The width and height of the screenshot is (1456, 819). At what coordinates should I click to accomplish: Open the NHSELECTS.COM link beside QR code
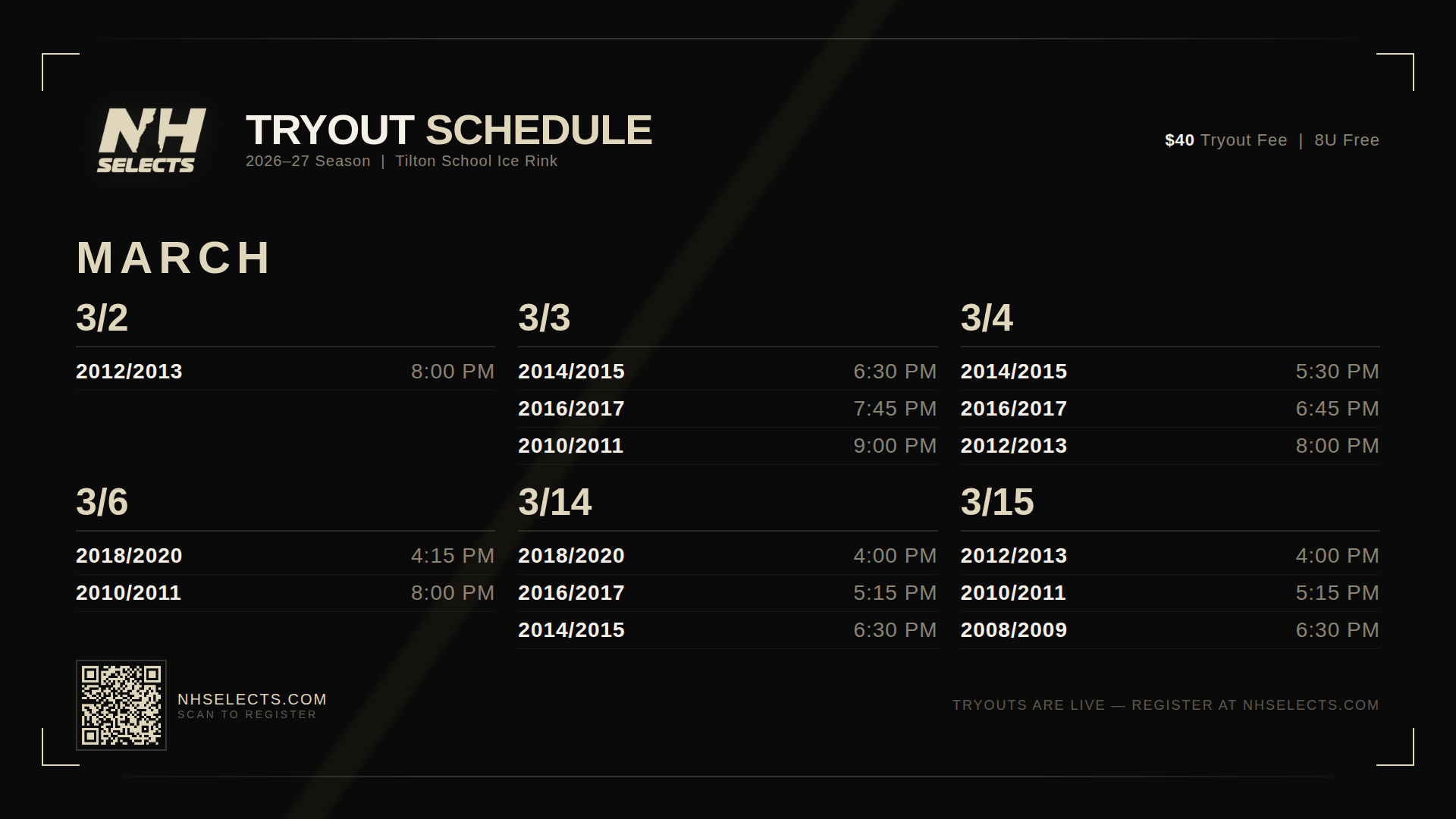point(252,699)
